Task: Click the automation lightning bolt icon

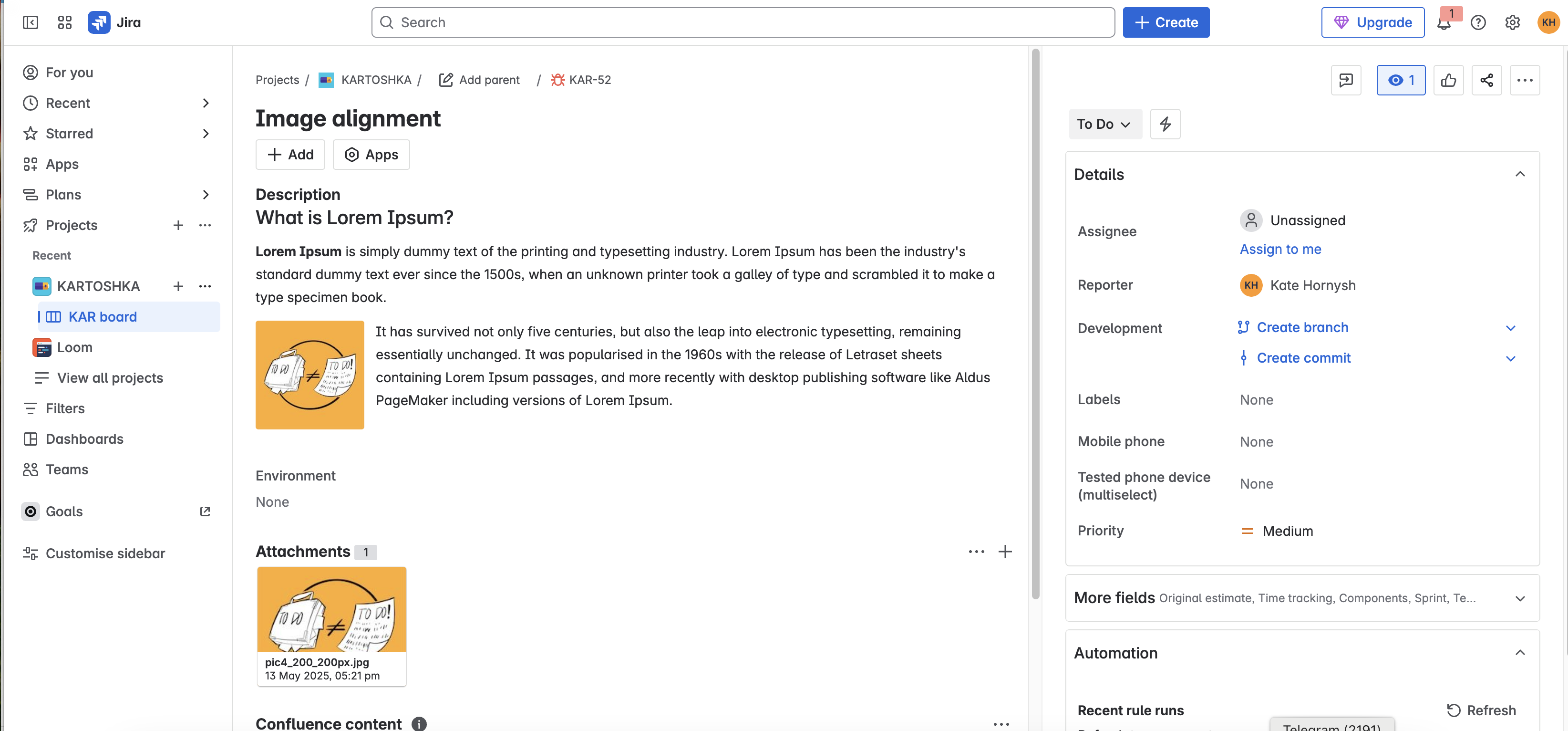Action: (1165, 124)
